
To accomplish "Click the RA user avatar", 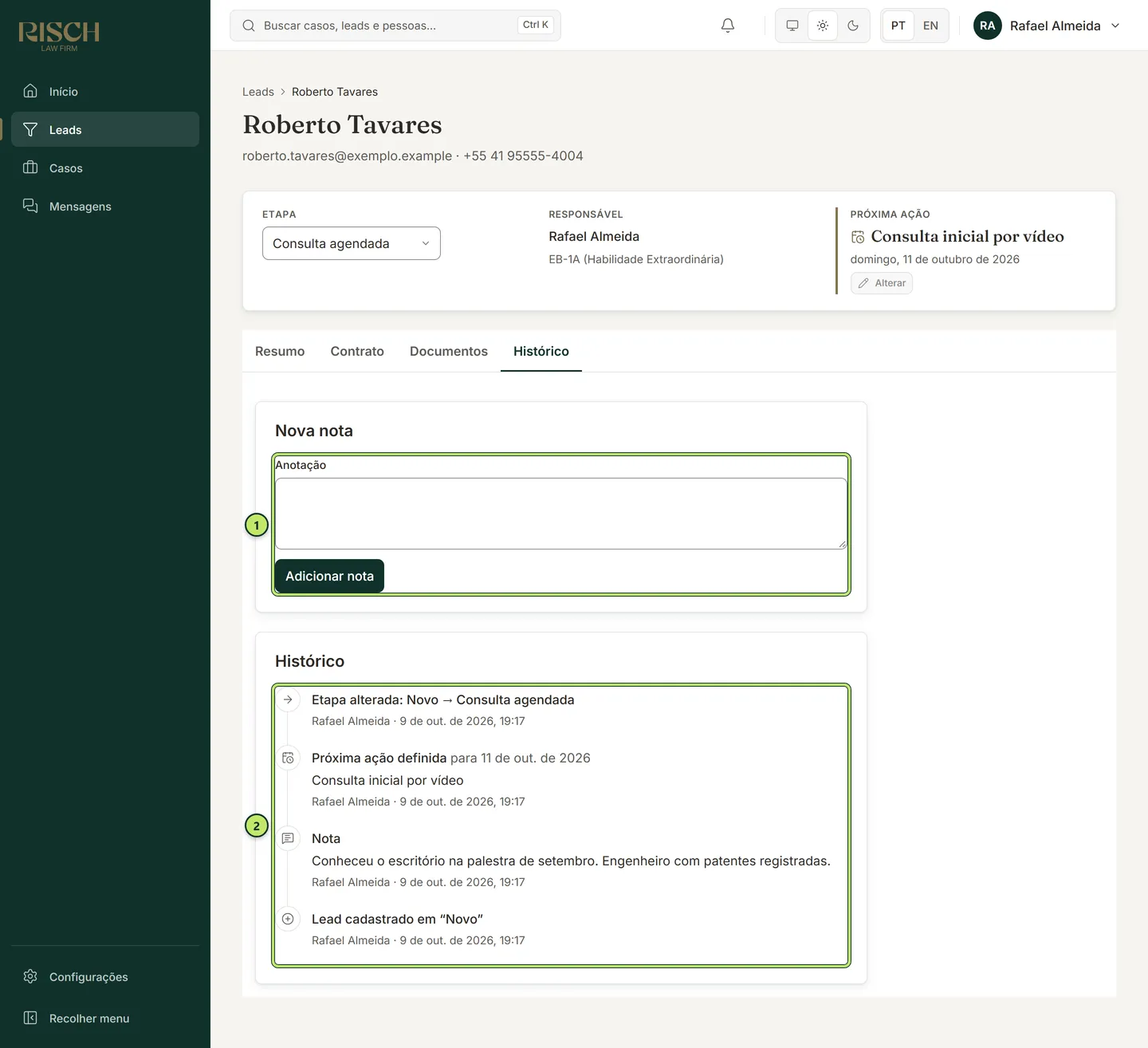I will (988, 26).
